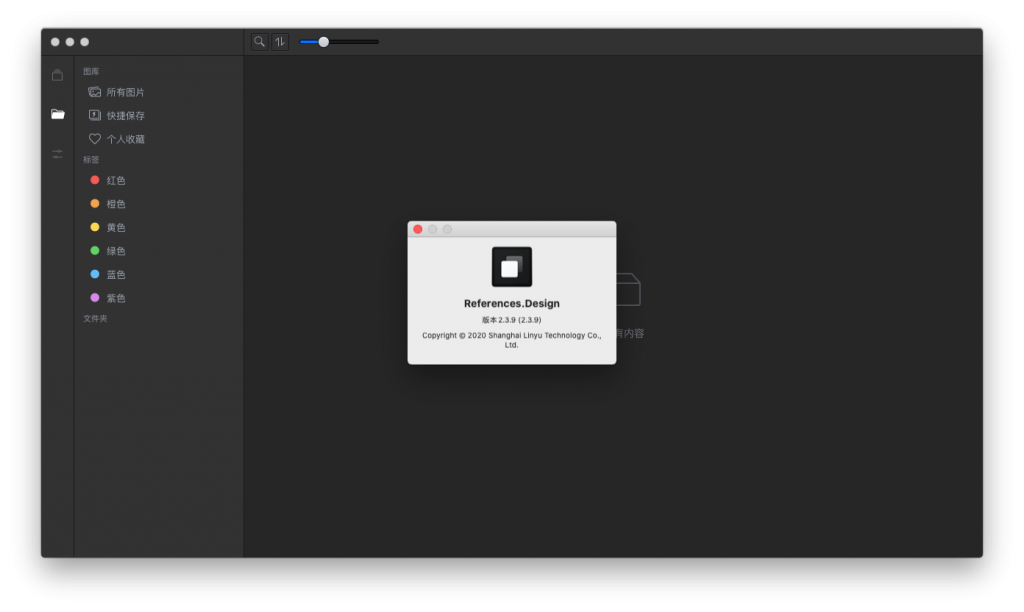Viewport: 1024px width, 612px height.
Task: Click the 快捷保存 quick save icon
Action: 95,115
